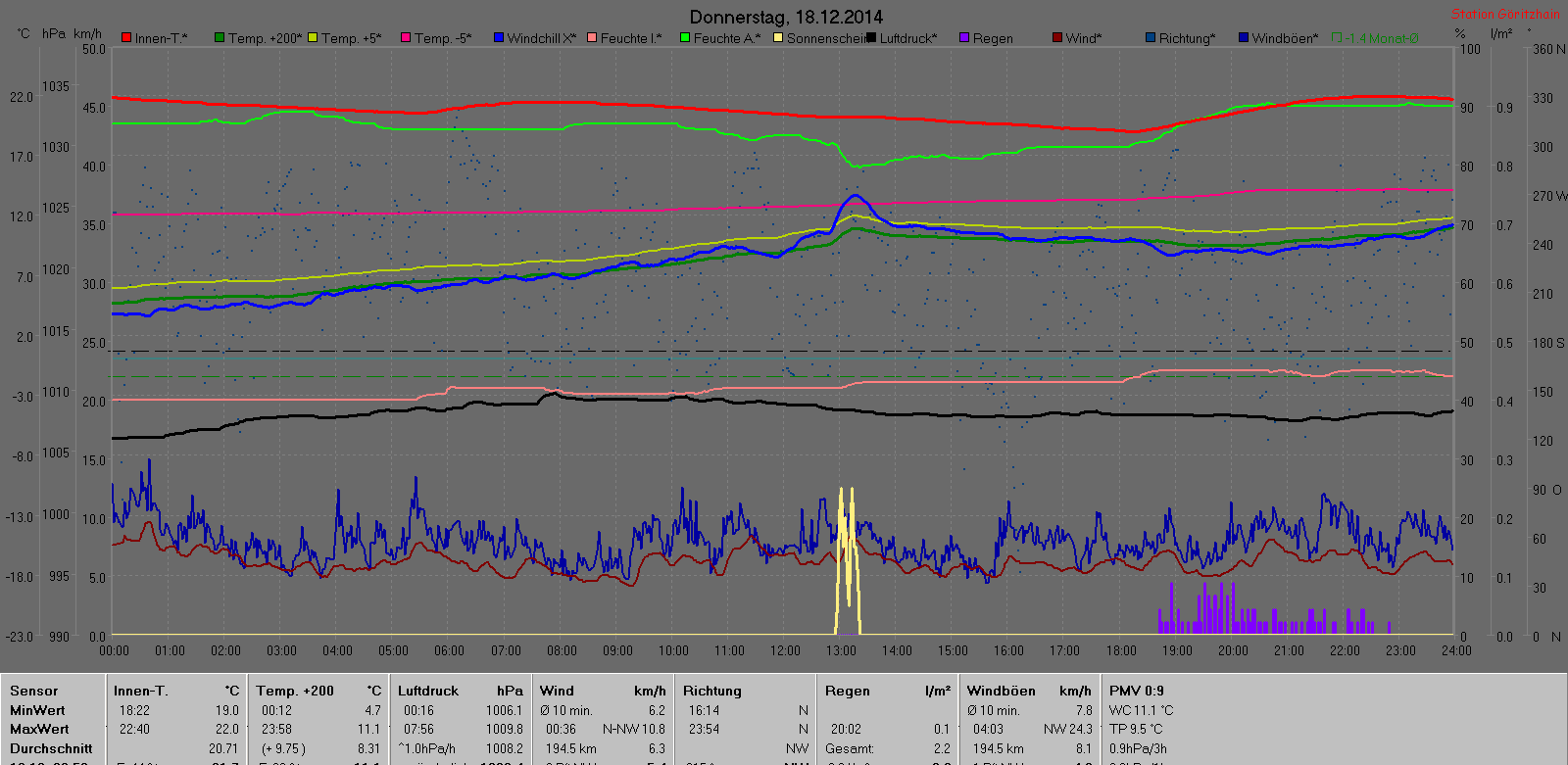This screenshot has height=765, width=1568.
Task: Select the Feuchte I.* legend label
Action: pos(631,38)
